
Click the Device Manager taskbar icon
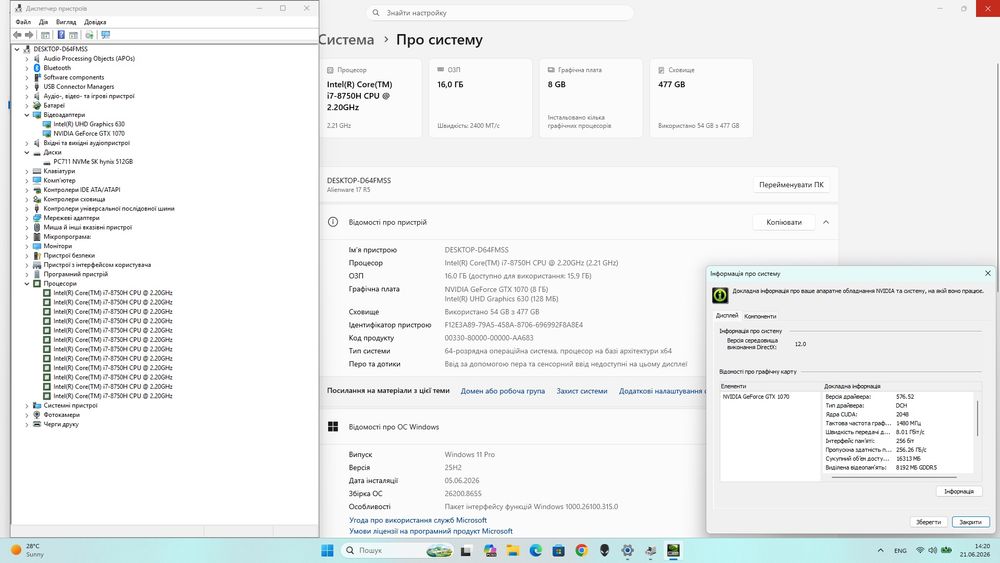pyautogui.click(x=651, y=551)
